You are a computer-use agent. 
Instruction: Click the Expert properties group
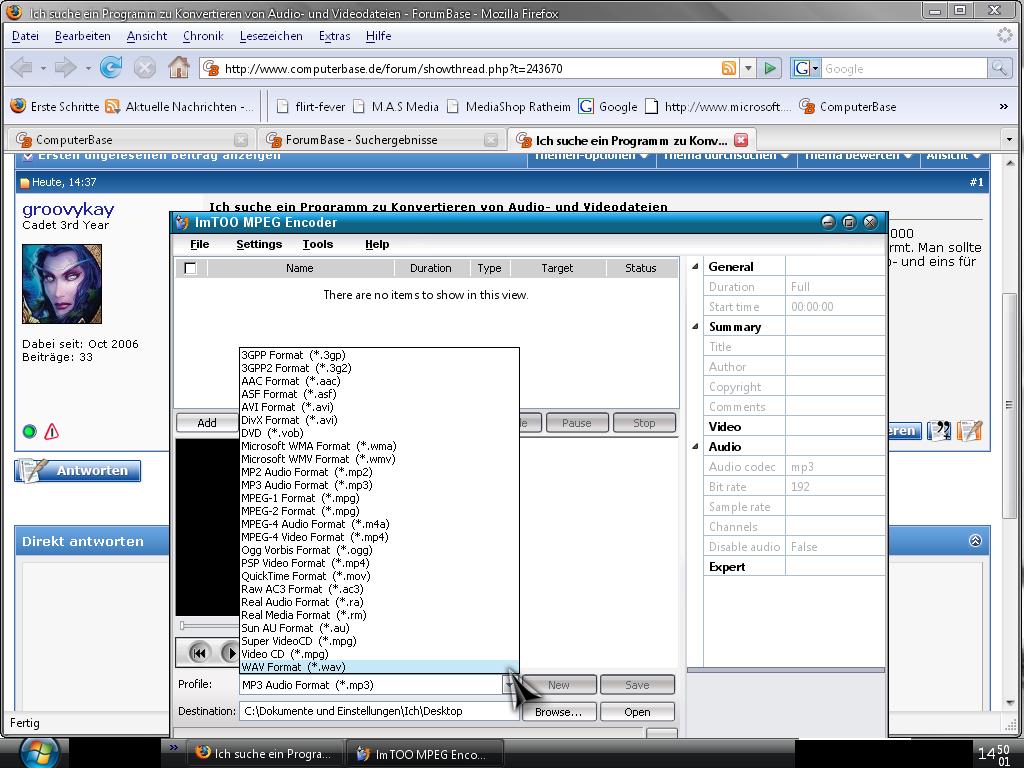[x=727, y=567]
